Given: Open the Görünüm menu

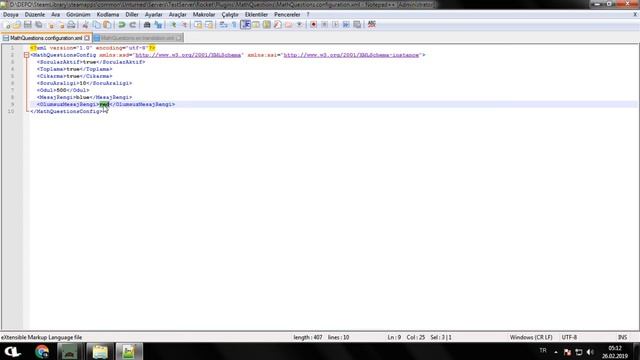Looking at the screenshot, I should (78, 14).
